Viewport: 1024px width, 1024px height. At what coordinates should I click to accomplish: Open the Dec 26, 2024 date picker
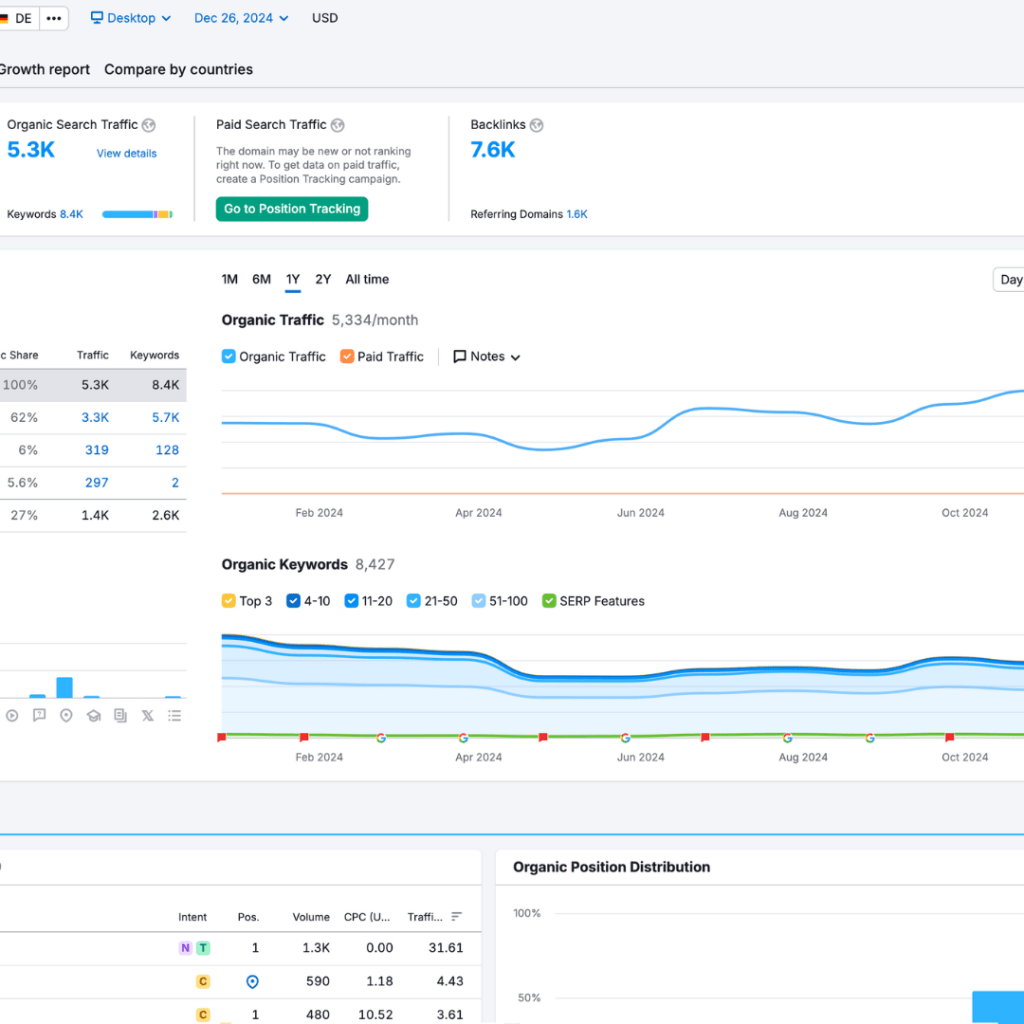(241, 18)
